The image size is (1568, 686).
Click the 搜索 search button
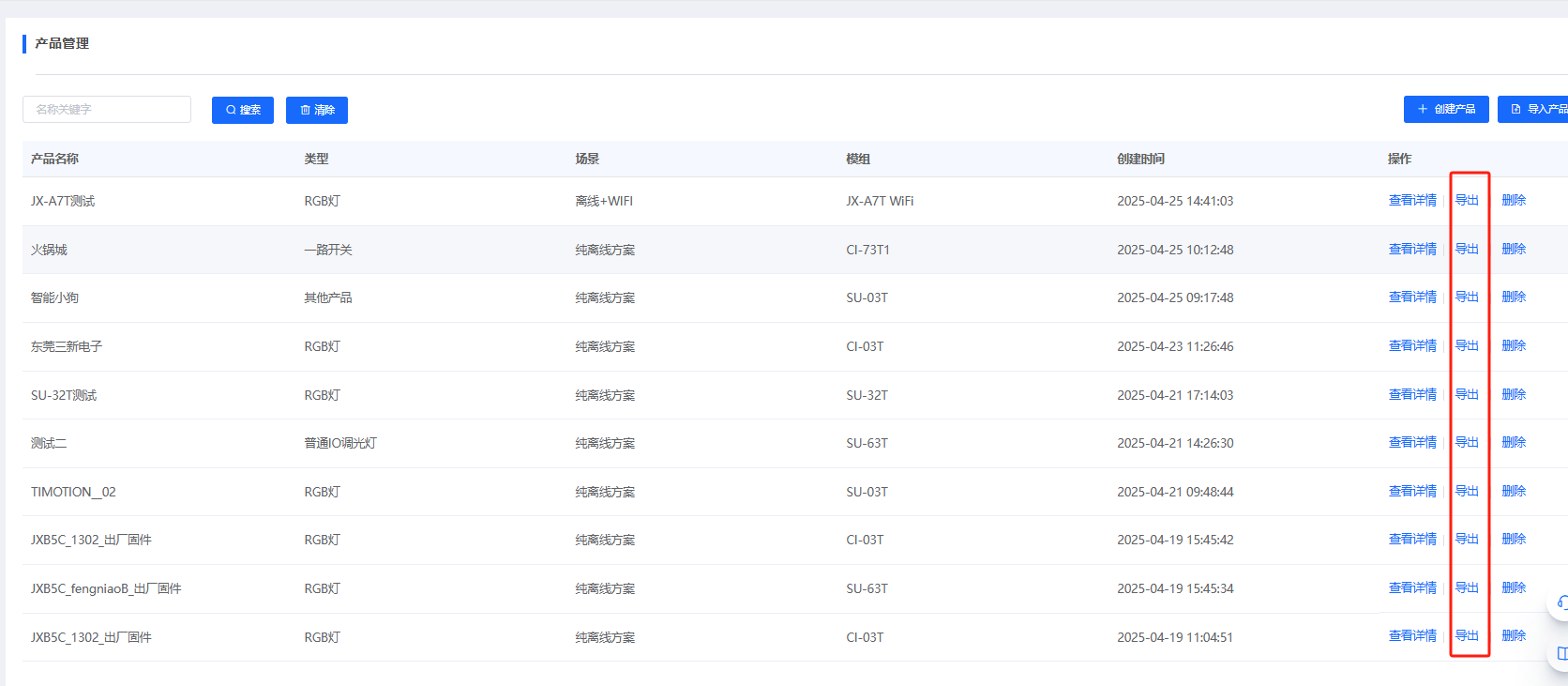(x=242, y=110)
